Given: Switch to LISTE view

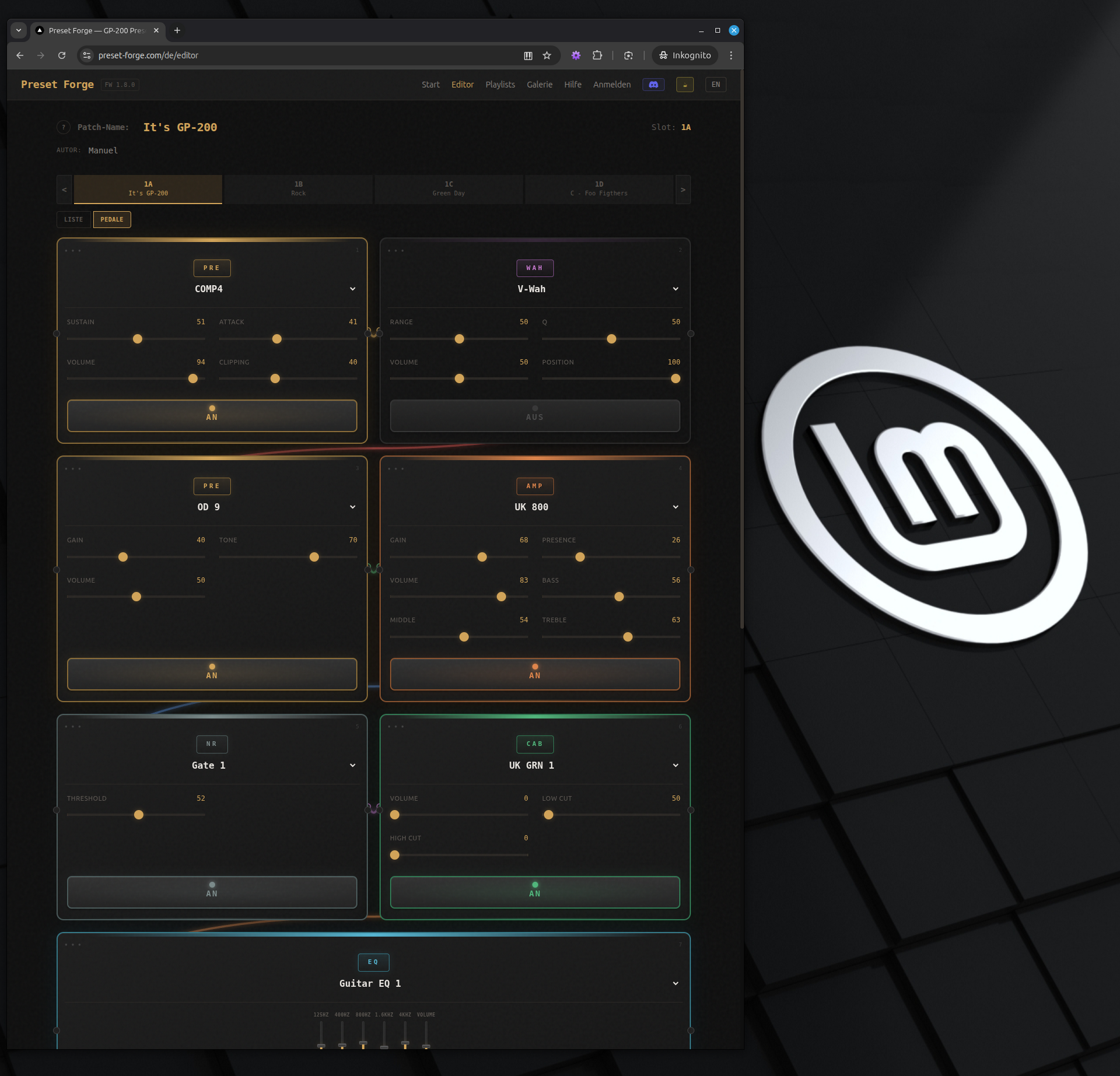Looking at the screenshot, I should [x=73, y=219].
